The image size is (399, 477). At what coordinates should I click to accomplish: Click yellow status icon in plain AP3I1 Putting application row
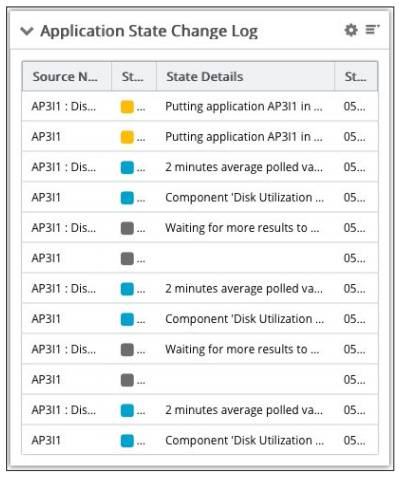point(127,137)
